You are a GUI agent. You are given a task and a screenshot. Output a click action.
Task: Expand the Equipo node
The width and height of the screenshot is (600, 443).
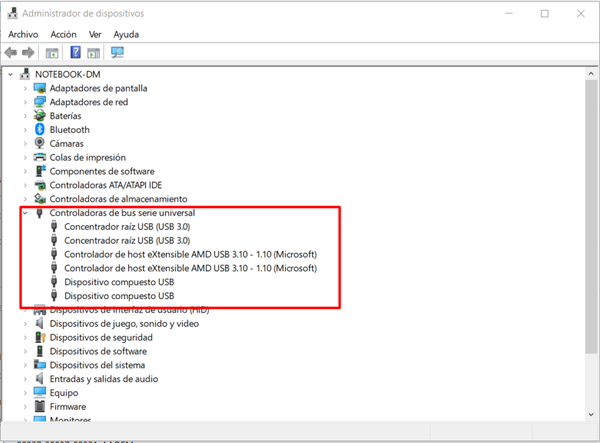(x=25, y=393)
